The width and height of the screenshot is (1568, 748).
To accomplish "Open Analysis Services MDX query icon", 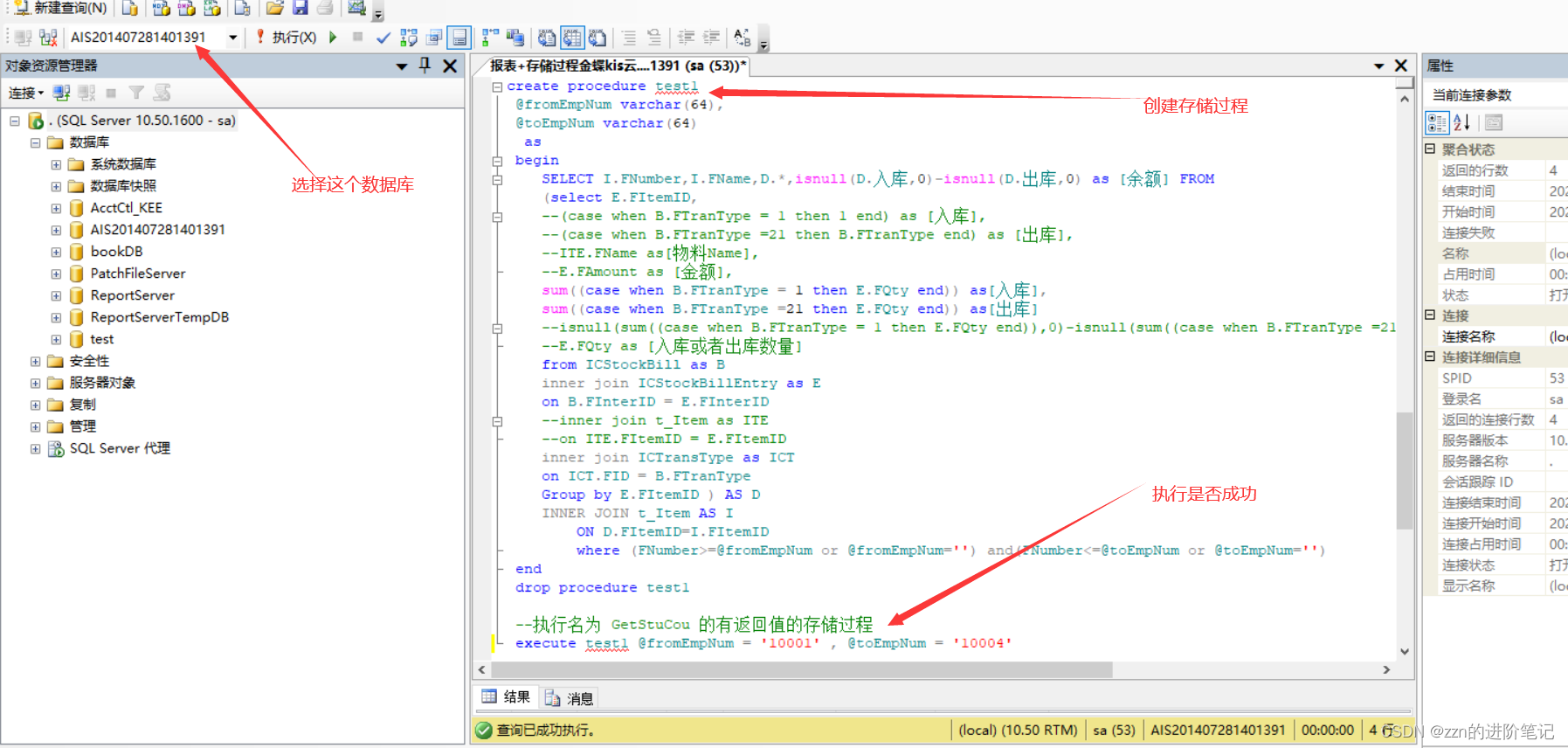I will pos(162,8).
